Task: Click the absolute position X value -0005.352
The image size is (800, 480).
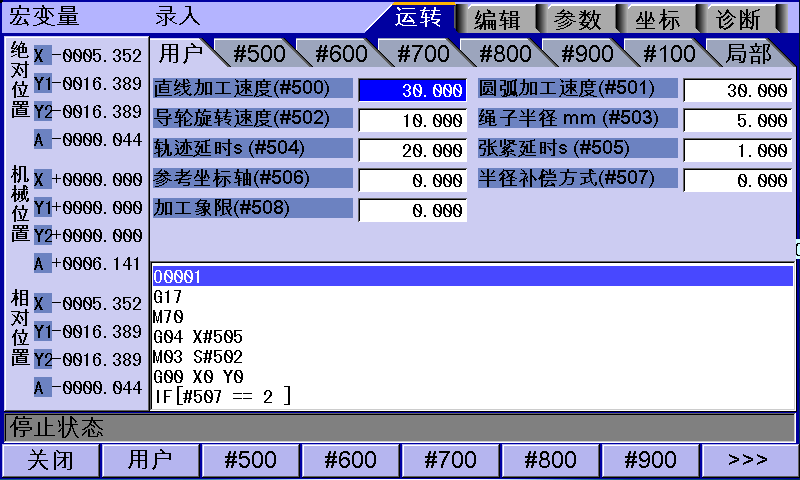Action: 97,55
